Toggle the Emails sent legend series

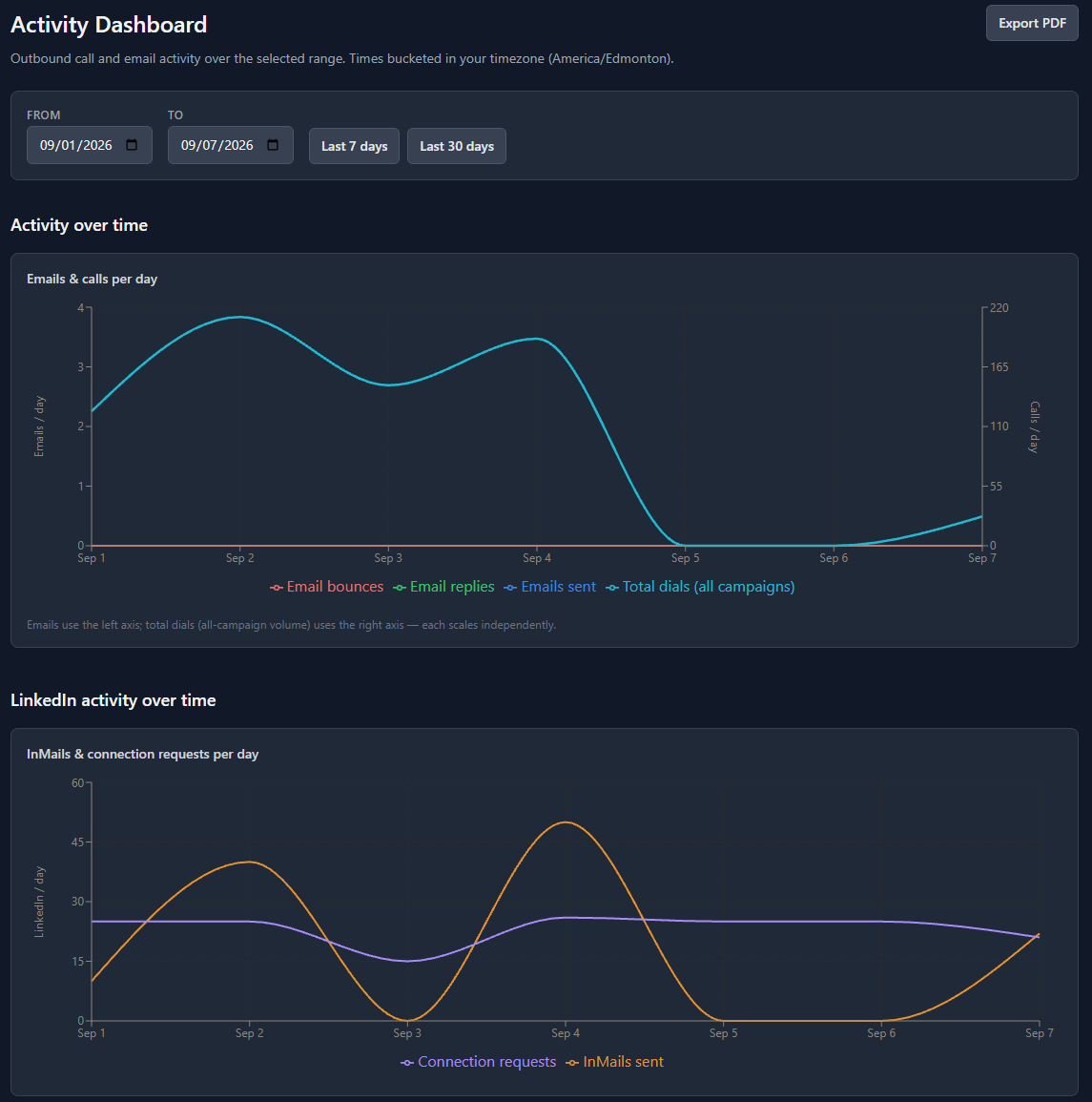[549, 587]
